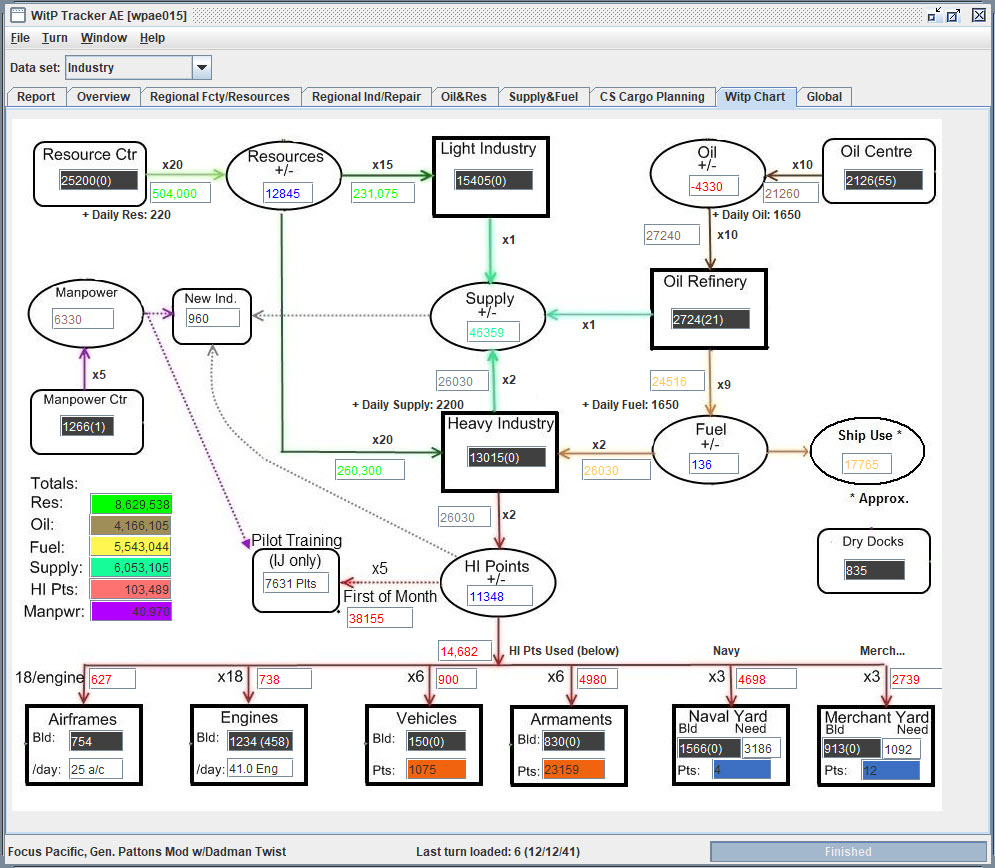
Task: Click resource flow value 504,000
Action: pos(181,194)
